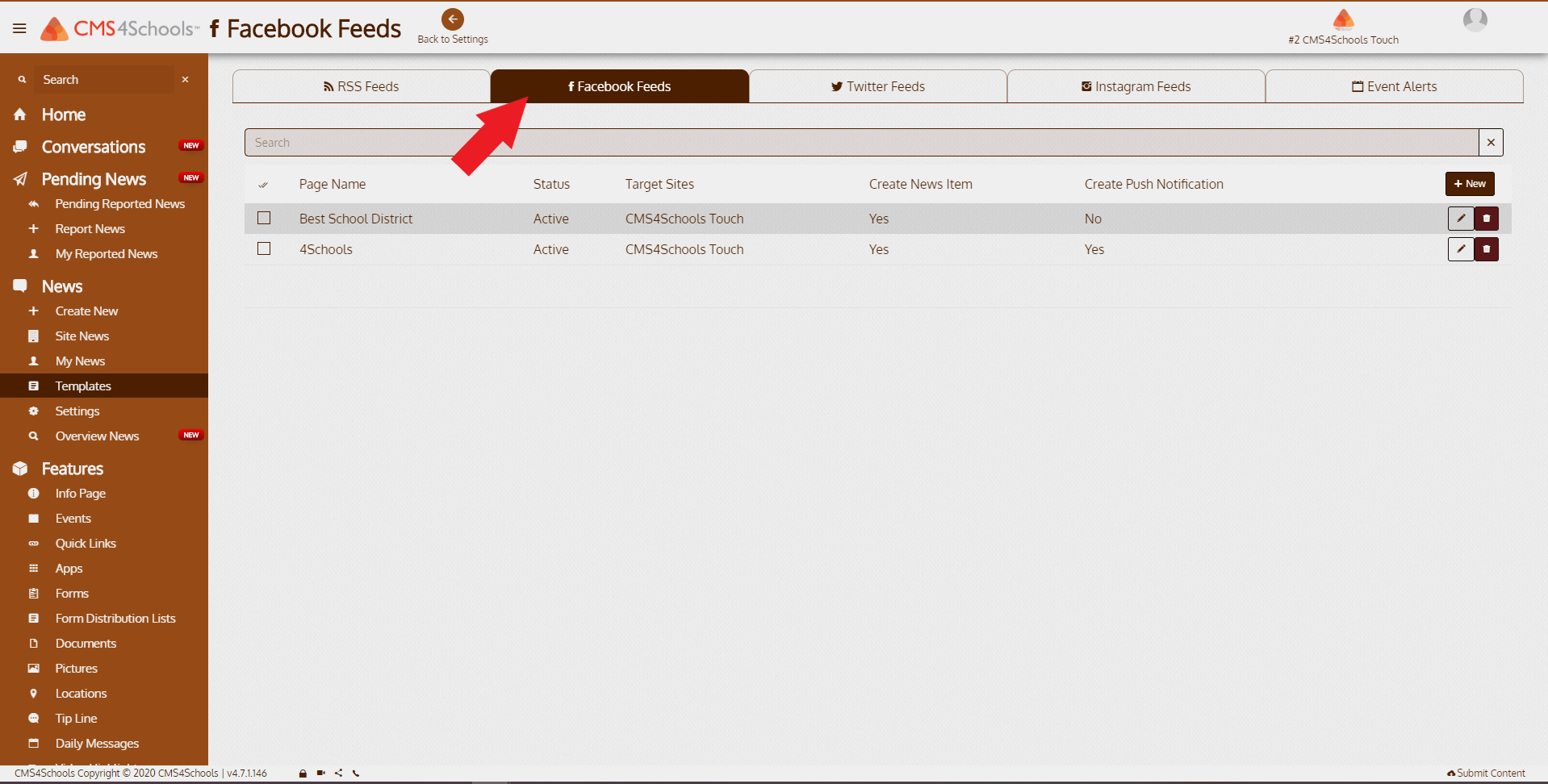Screen dimensions: 1548x784
Task: Click the Page Name column header
Action: [x=333, y=185]
